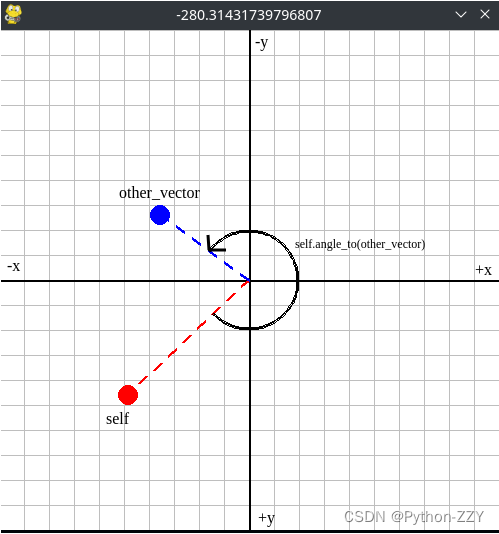Click the red self point

tap(128, 395)
